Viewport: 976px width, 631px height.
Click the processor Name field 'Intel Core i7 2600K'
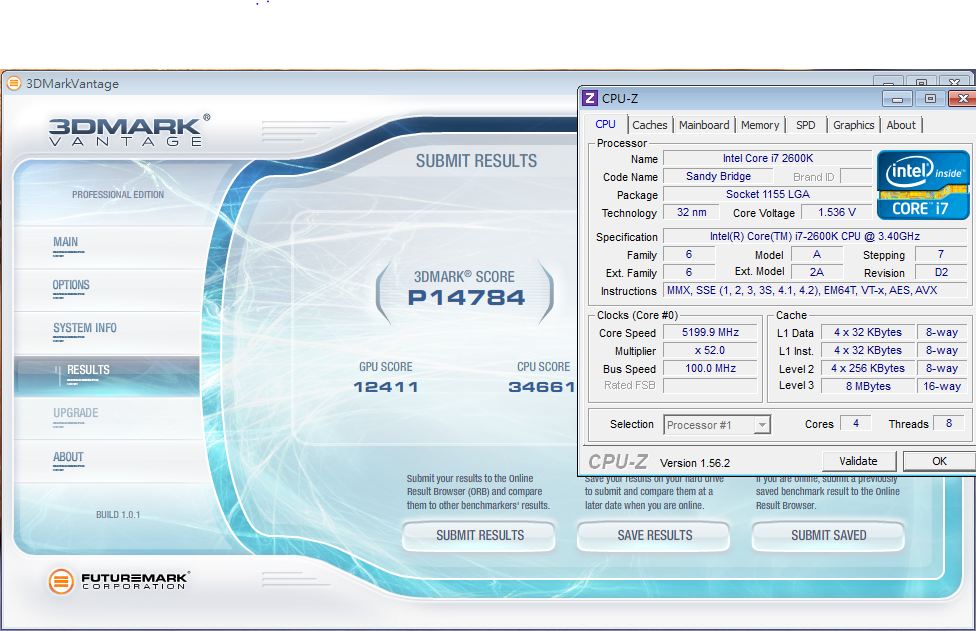pos(767,158)
